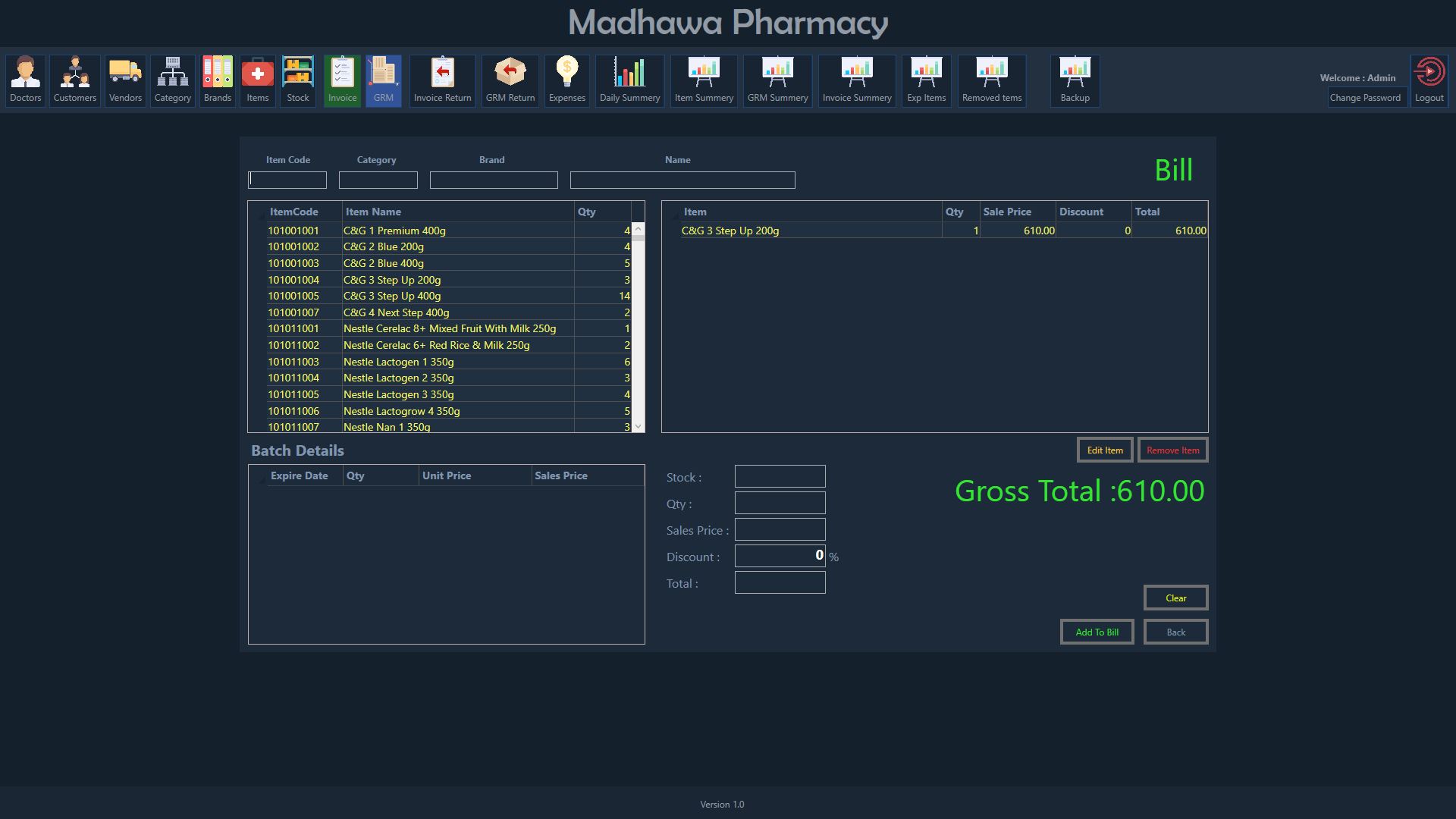Click the Stock input field
The height and width of the screenshot is (819, 1456).
(x=780, y=477)
